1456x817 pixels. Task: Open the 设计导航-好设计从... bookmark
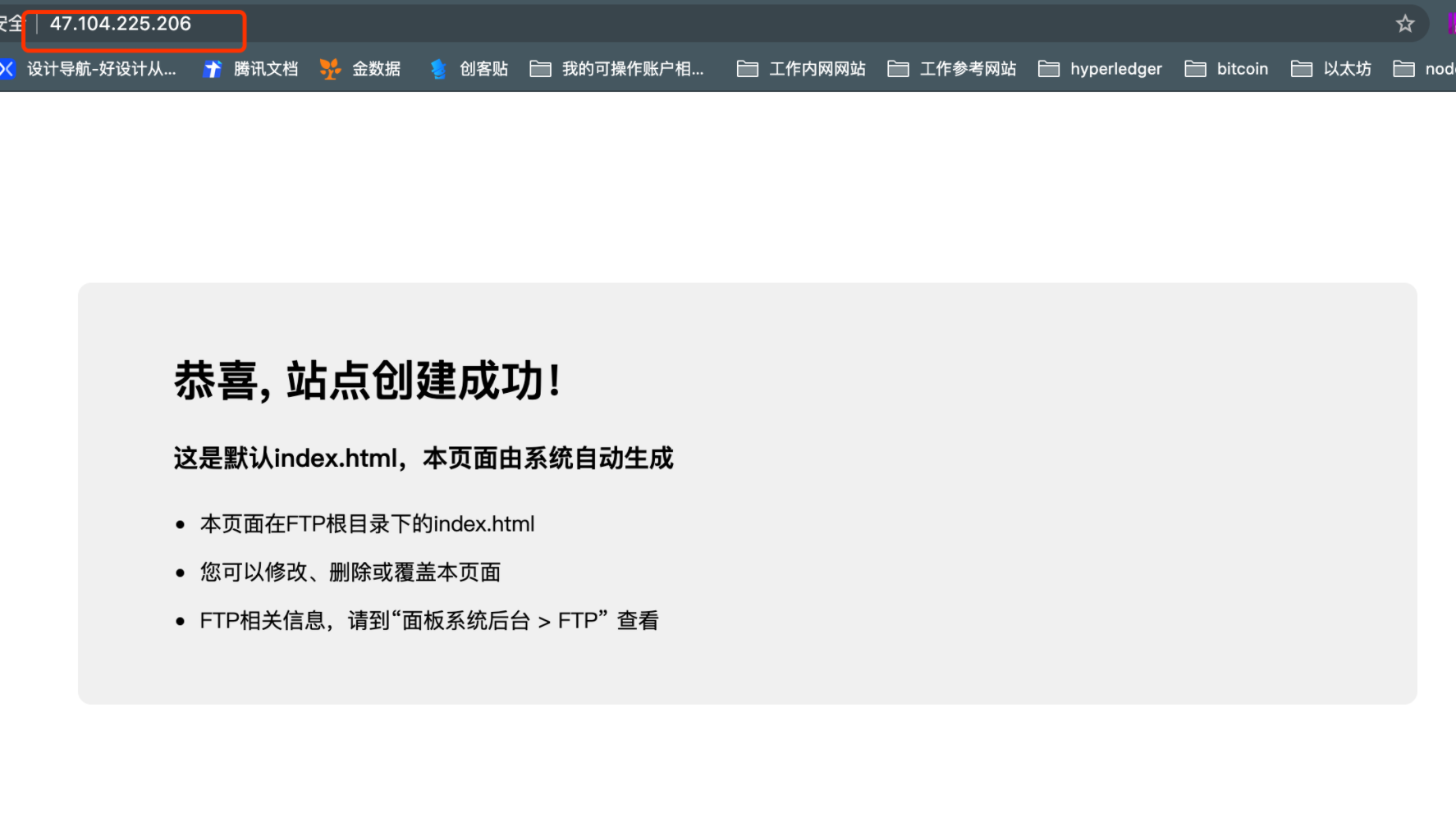point(88,69)
